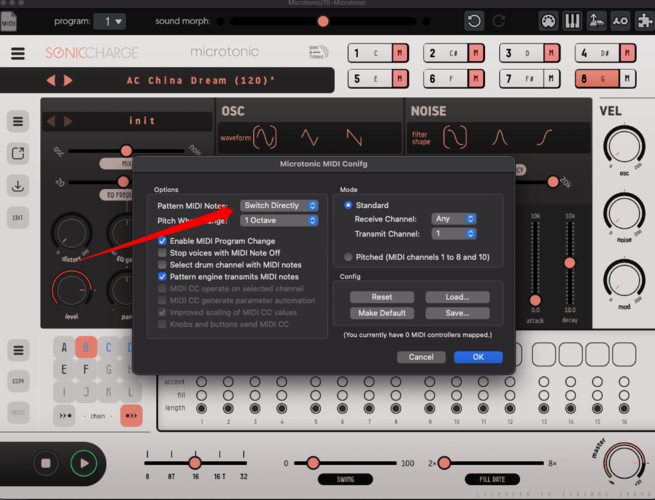Viewport: 655px width, 500px height.
Task: Click the VEL osc knob
Action: tap(624, 146)
